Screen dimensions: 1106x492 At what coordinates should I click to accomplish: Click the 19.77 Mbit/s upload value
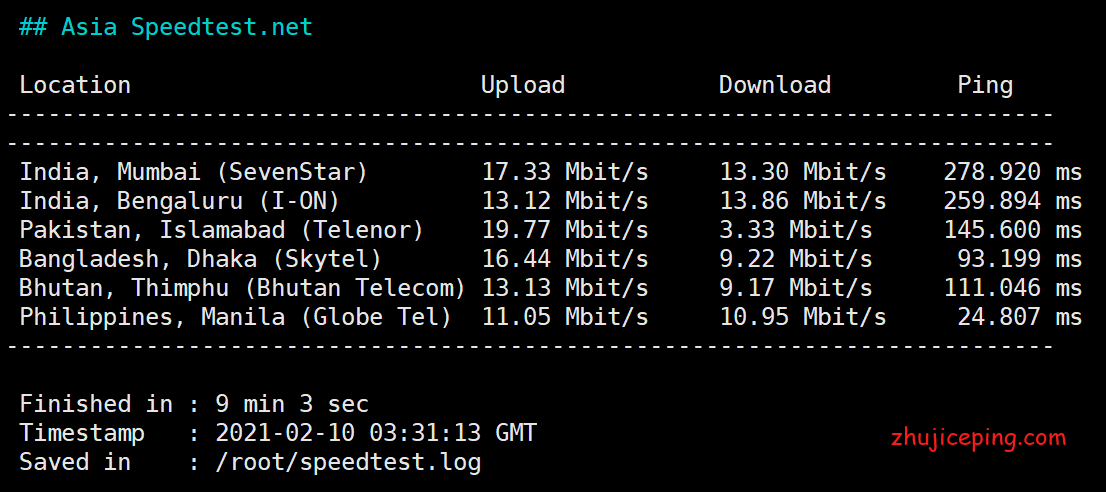(x=564, y=230)
